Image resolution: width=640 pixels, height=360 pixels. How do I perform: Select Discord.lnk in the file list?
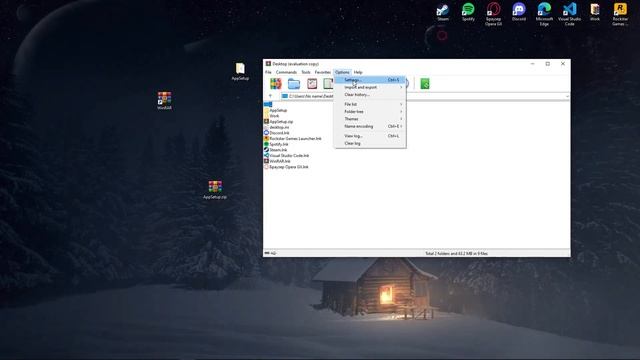tap(277, 133)
